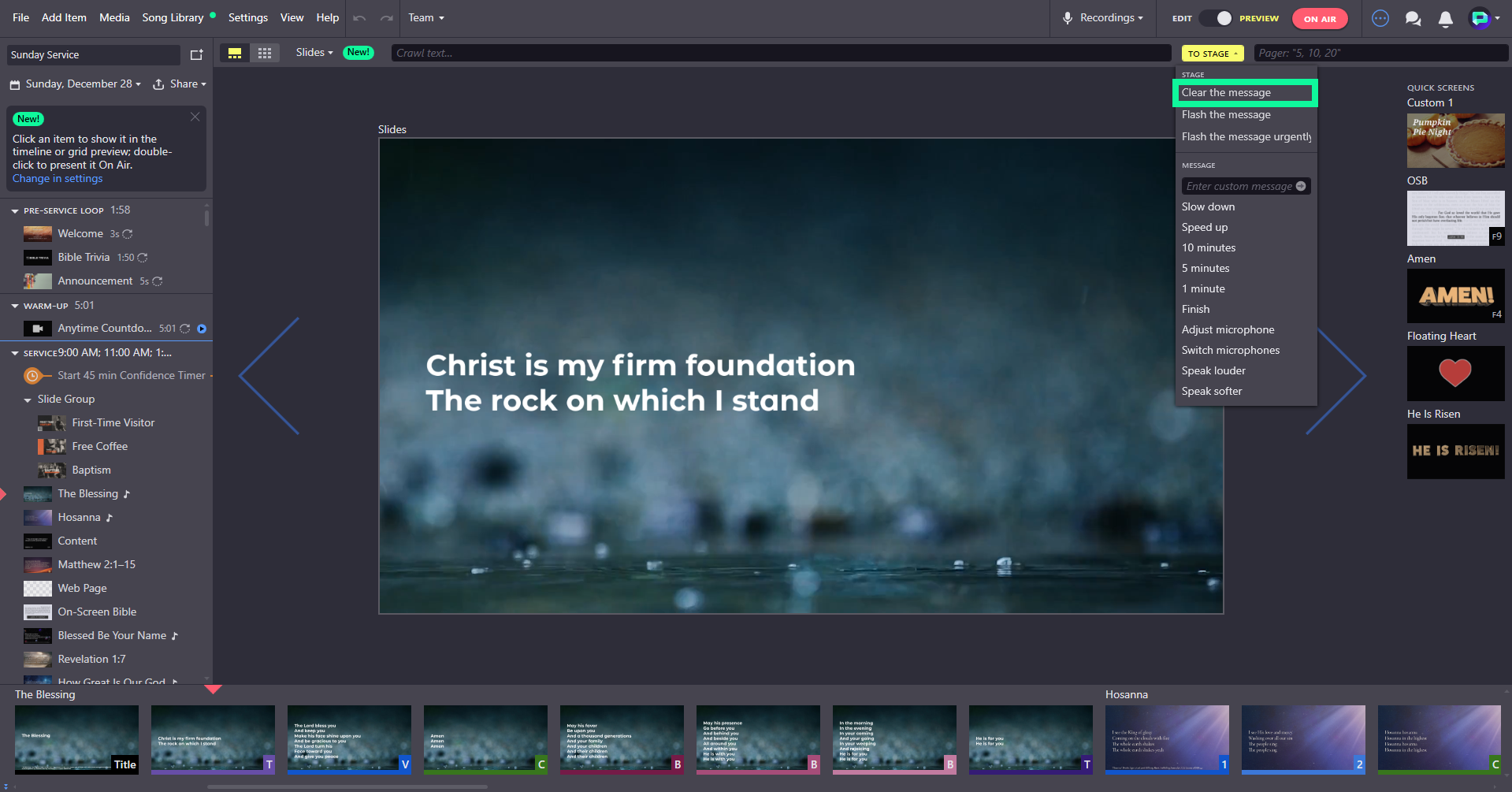Click the pop-out icon beside Sunday Service

click(x=197, y=54)
